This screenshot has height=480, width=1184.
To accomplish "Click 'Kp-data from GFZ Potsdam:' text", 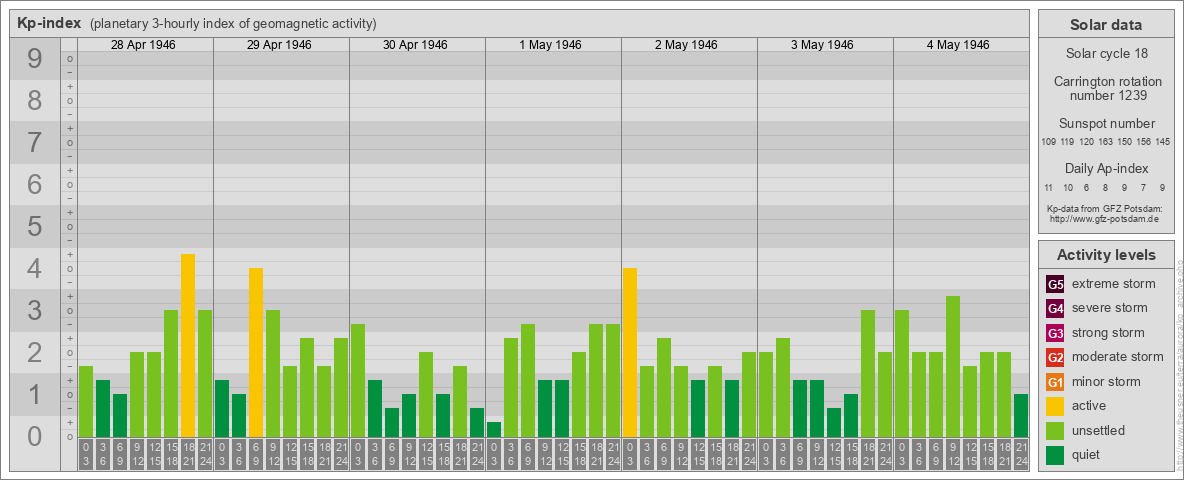I will (x=1106, y=208).
